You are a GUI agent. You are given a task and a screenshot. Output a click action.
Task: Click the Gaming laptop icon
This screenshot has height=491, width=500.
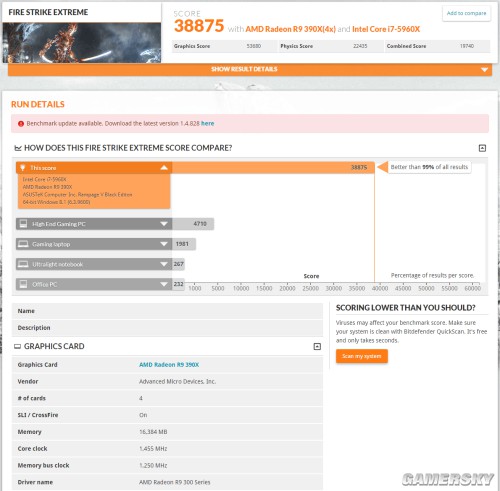[23, 244]
